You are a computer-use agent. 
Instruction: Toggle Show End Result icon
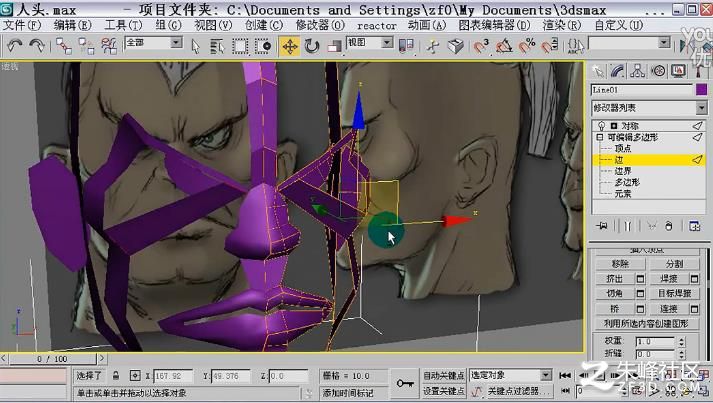pos(628,226)
